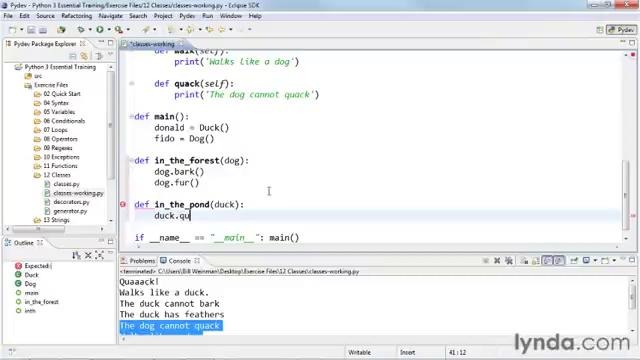Maximize the editor area
Viewport: 640px width, 360px height.
632,42
